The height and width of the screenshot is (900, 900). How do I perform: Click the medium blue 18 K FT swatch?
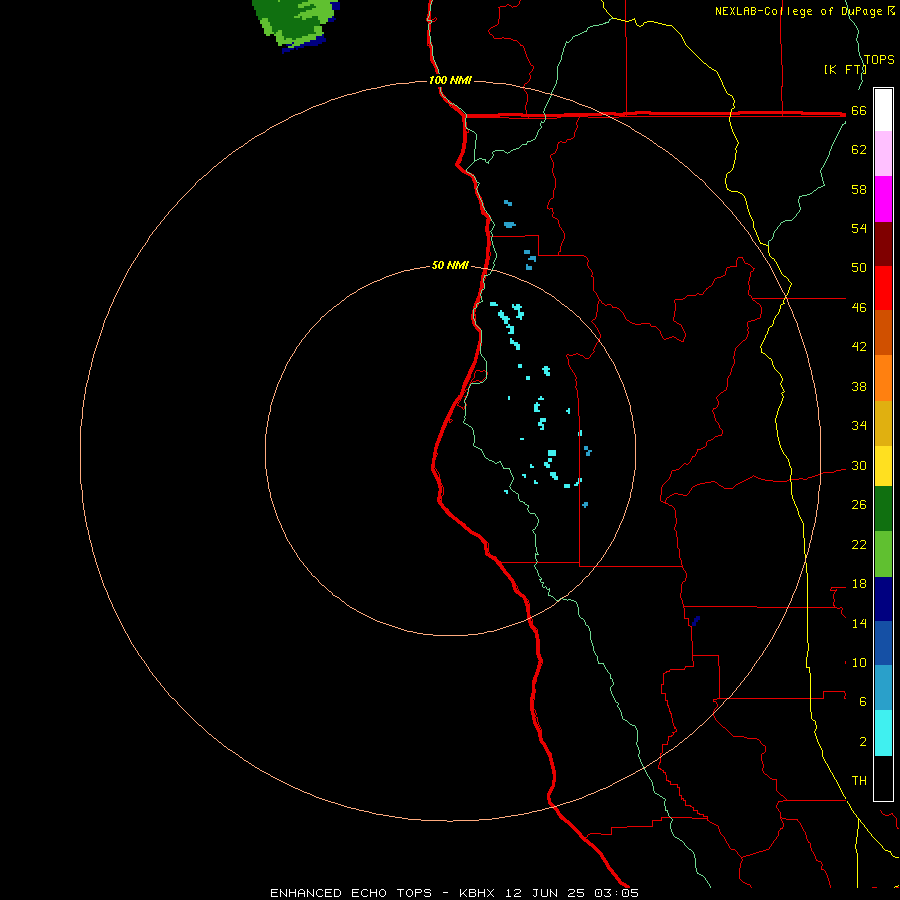(x=883, y=643)
